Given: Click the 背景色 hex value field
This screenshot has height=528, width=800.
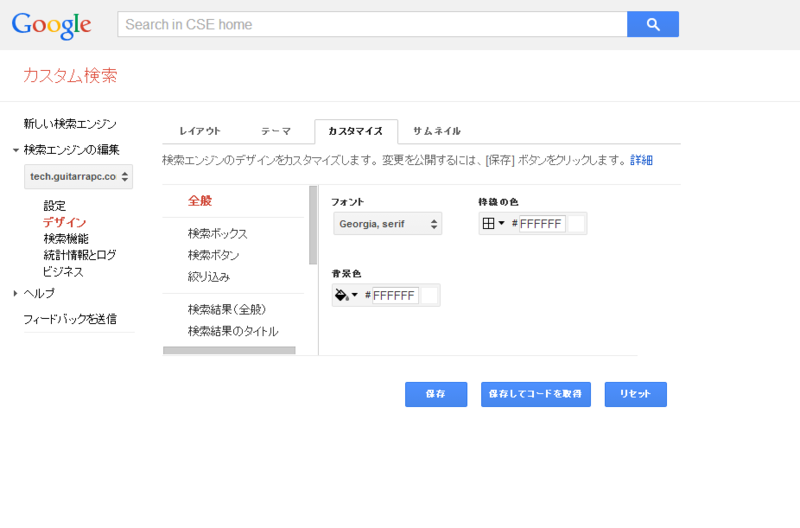Looking at the screenshot, I should point(395,295).
